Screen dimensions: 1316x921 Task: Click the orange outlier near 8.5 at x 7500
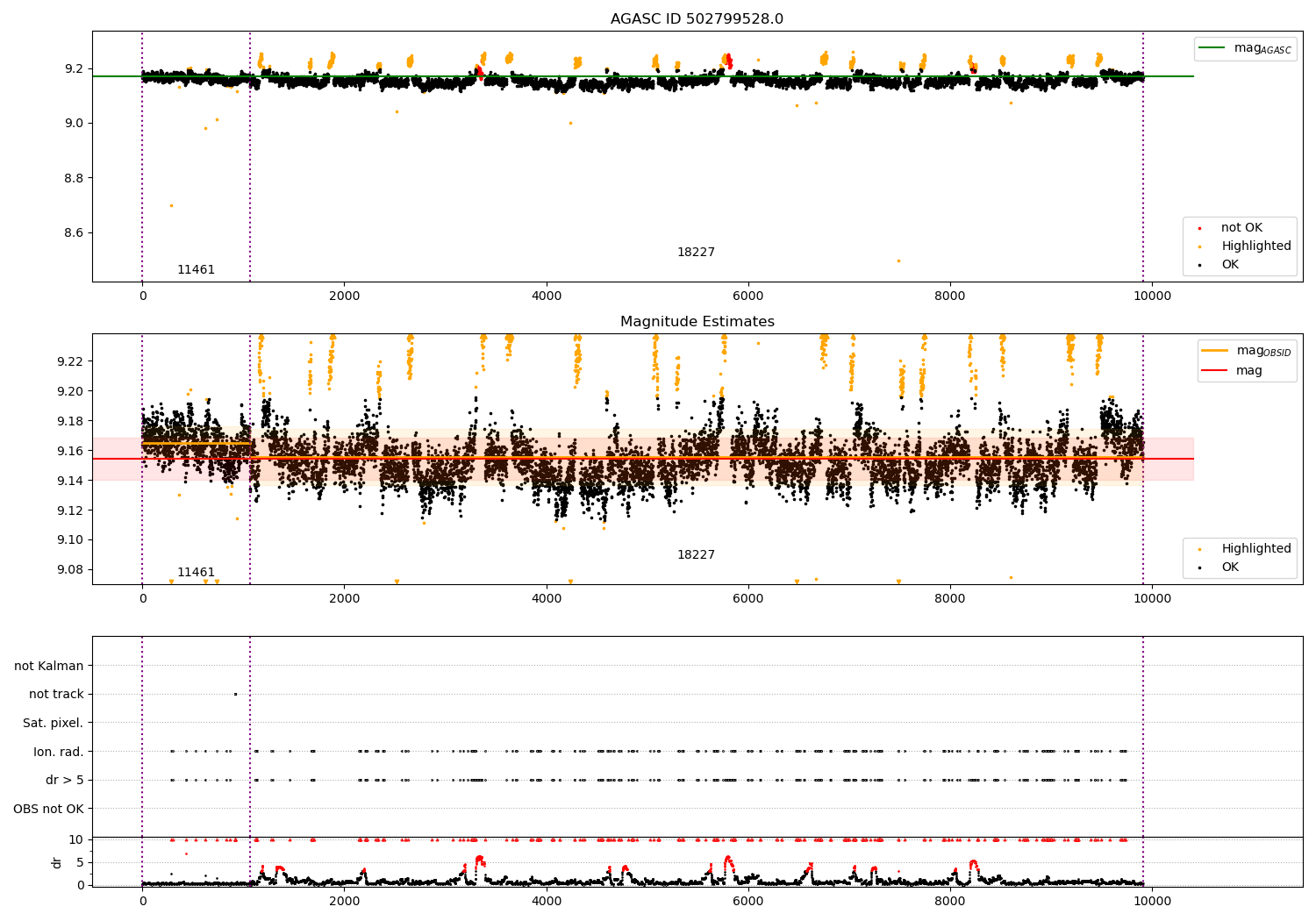coord(898,261)
